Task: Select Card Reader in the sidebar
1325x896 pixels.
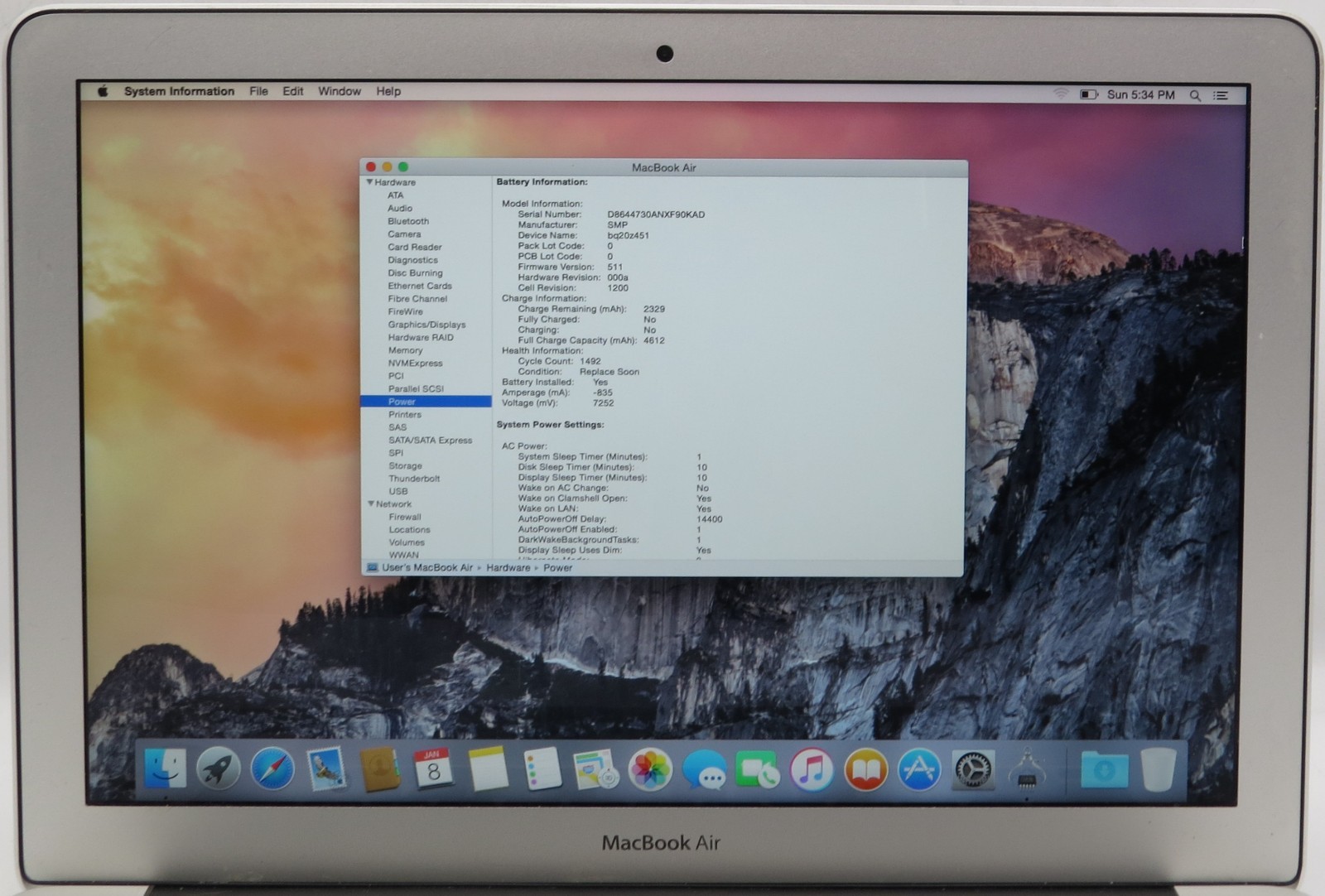Action: click(415, 247)
